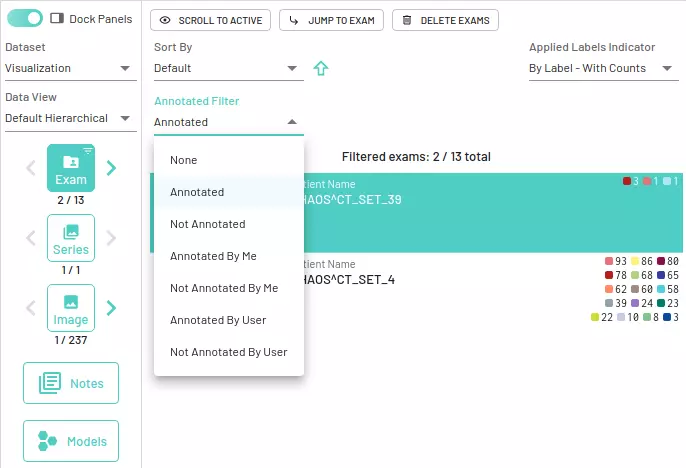Go to next image with right chevron
The height and width of the screenshot is (468, 686).
point(111,308)
